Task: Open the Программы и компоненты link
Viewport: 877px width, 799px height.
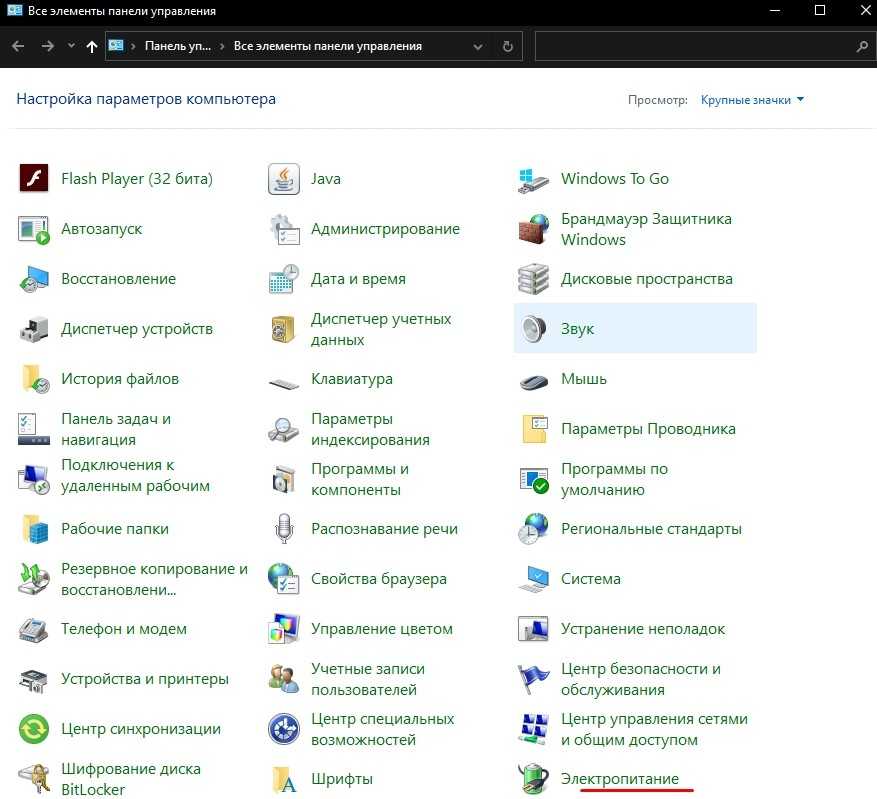Action: [x=359, y=479]
